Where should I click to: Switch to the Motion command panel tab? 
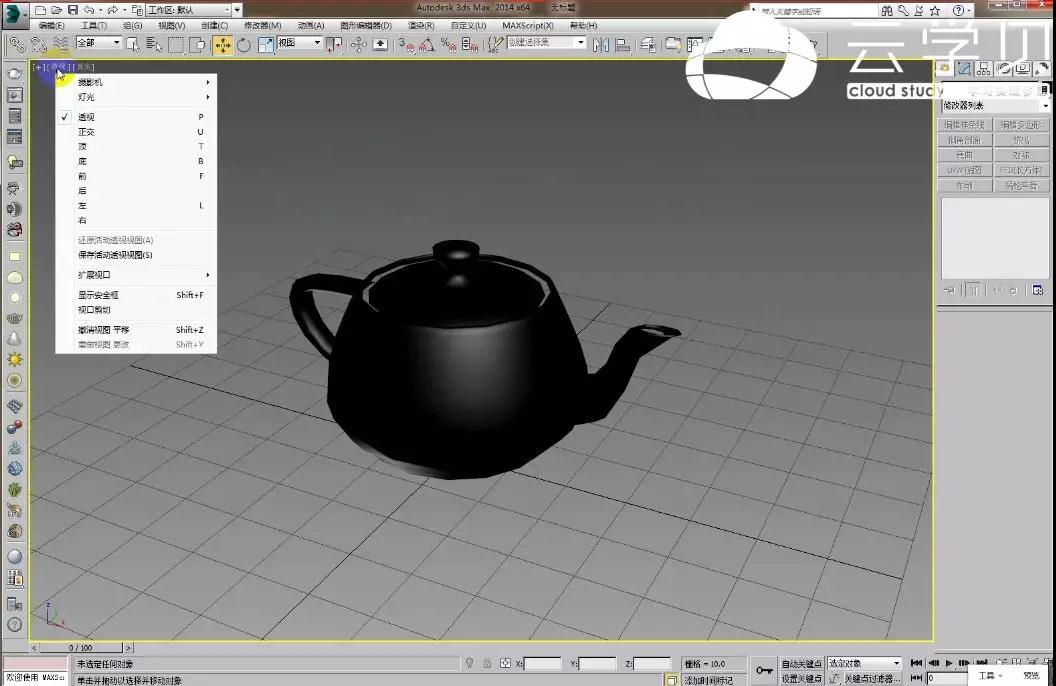pos(1003,69)
